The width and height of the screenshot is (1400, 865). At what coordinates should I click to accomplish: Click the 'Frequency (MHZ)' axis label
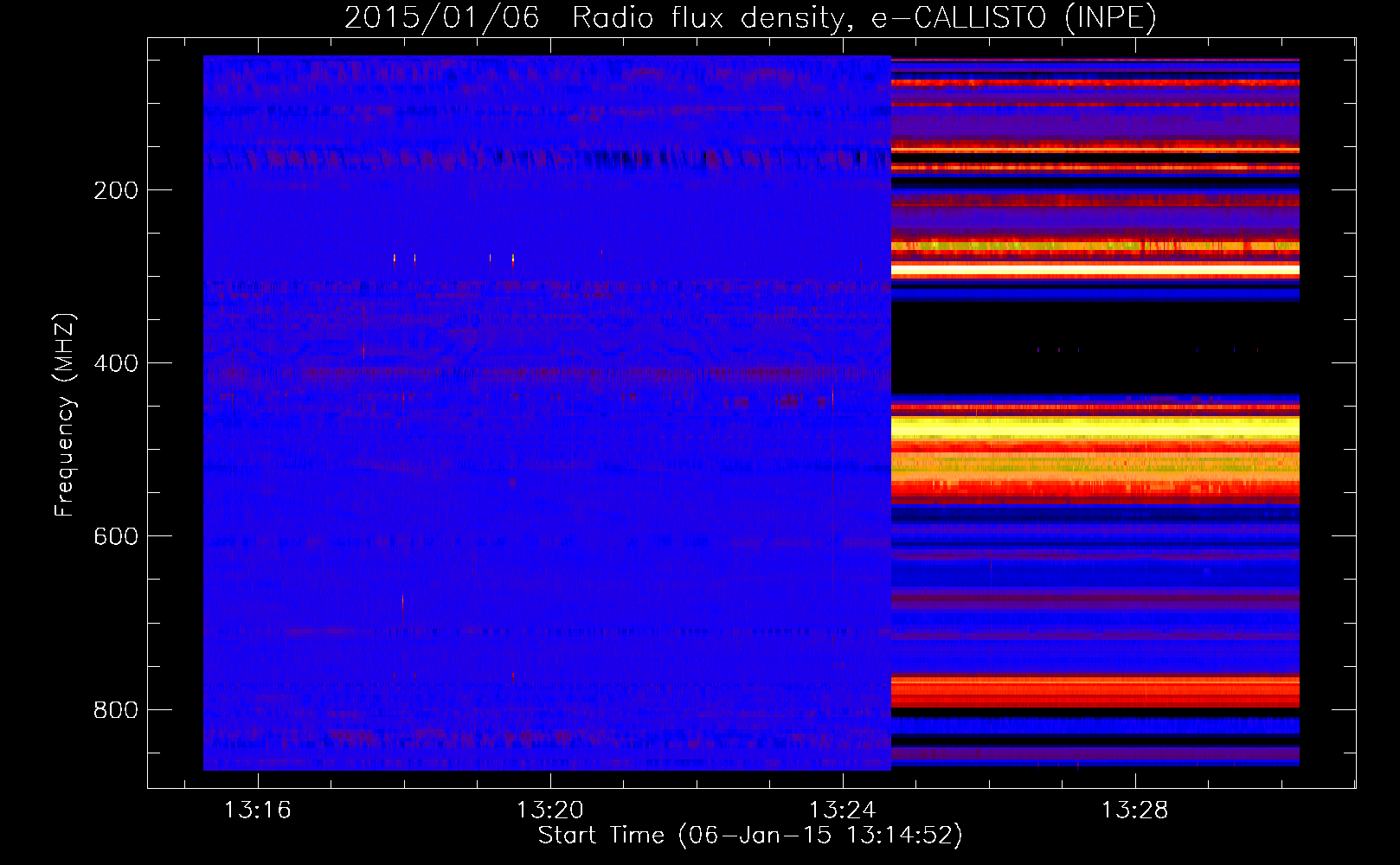point(65,414)
